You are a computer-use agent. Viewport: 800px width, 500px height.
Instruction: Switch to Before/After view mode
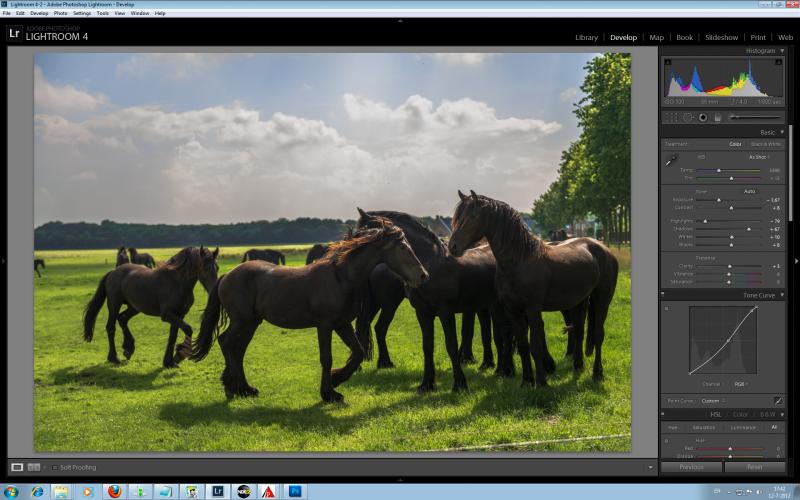tap(34, 467)
